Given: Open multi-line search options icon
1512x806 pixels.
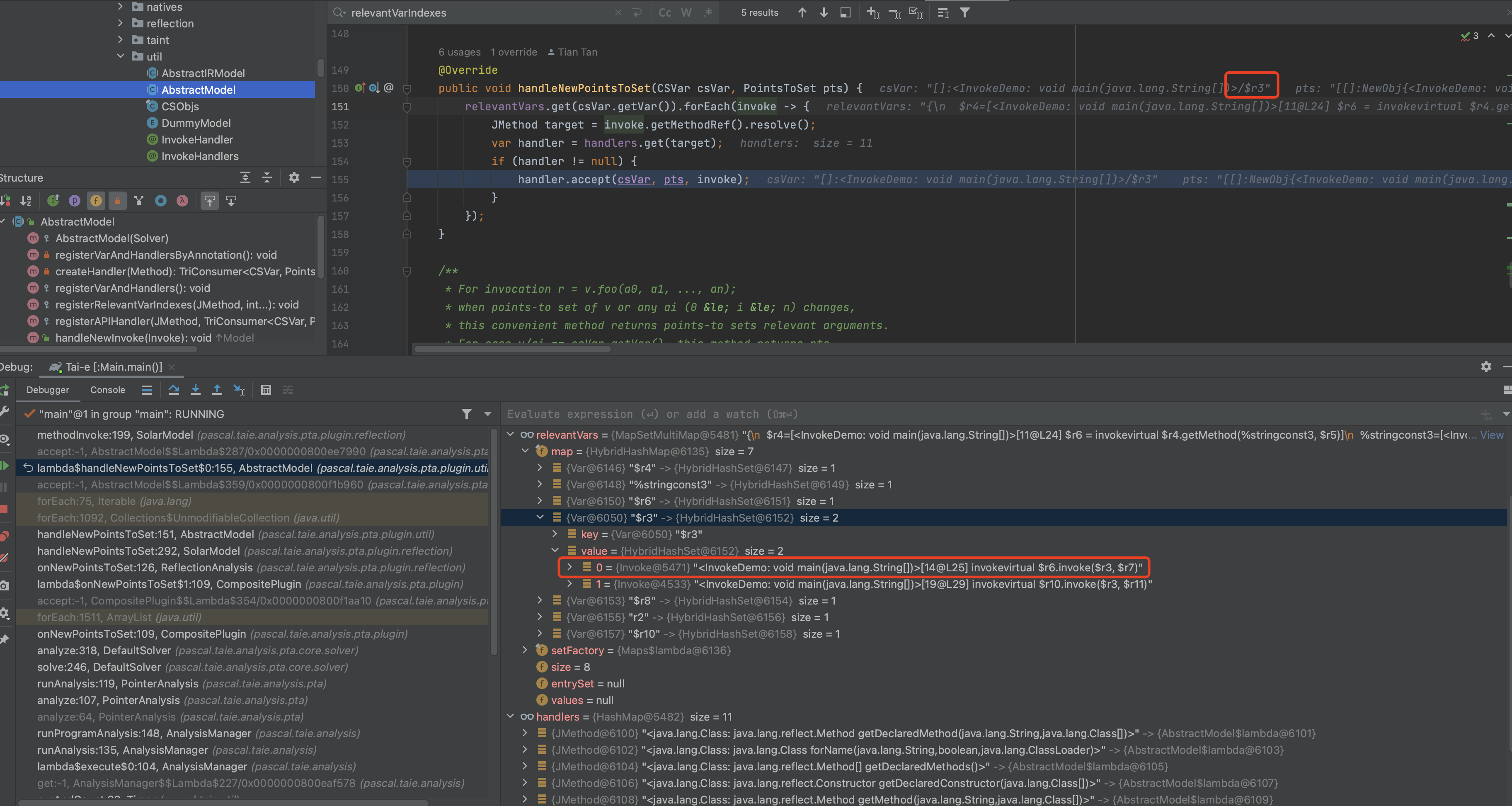Looking at the screenshot, I should point(943,13).
